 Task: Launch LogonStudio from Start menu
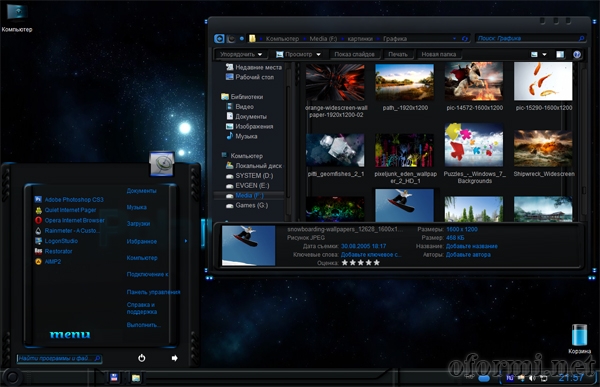[x=56, y=241]
